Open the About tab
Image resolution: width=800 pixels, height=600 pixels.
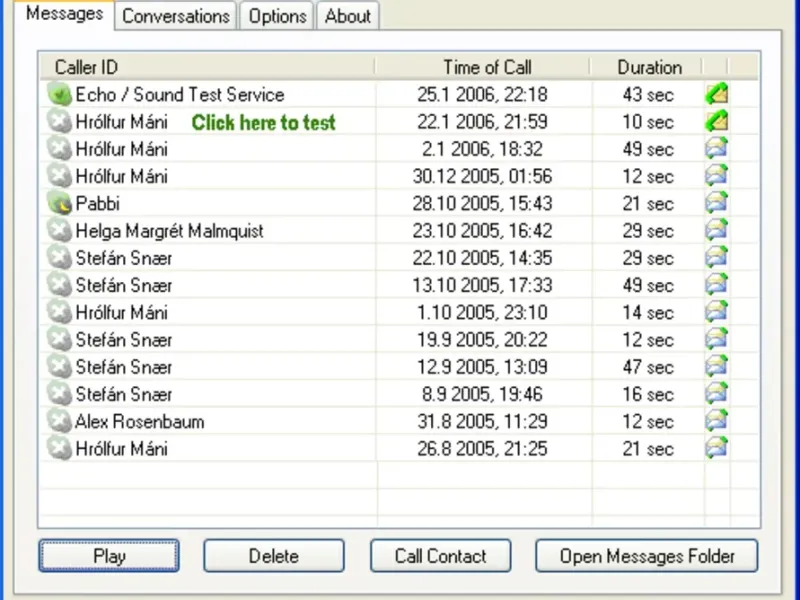pos(347,16)
